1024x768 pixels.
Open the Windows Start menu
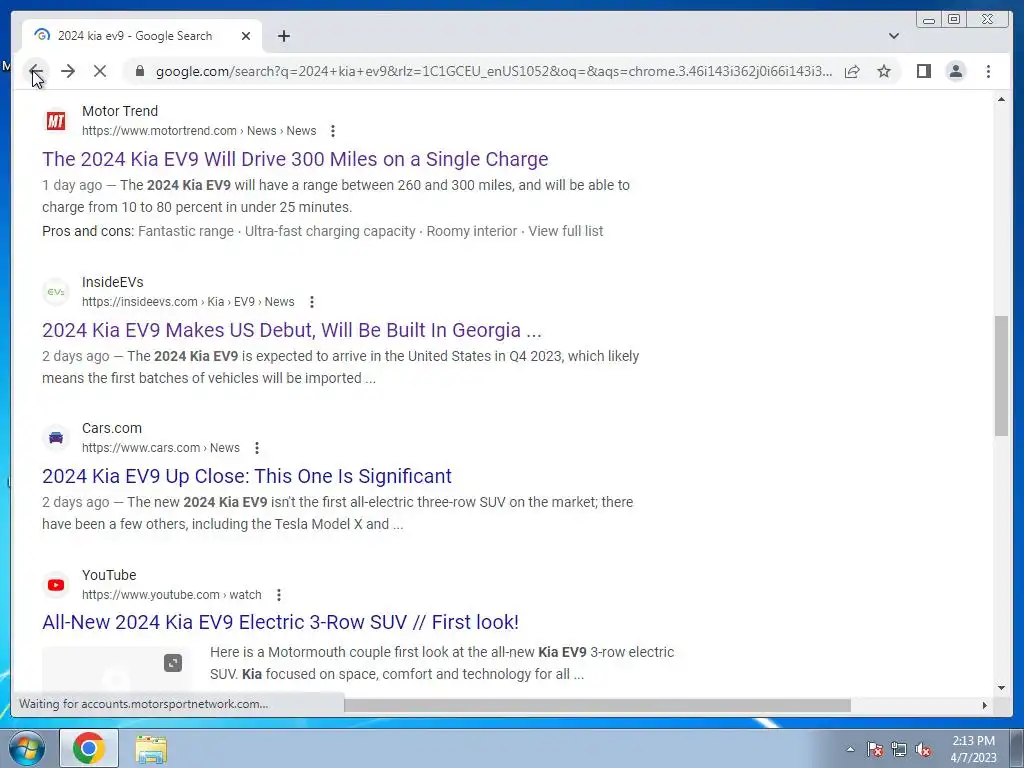coord(25,748)
